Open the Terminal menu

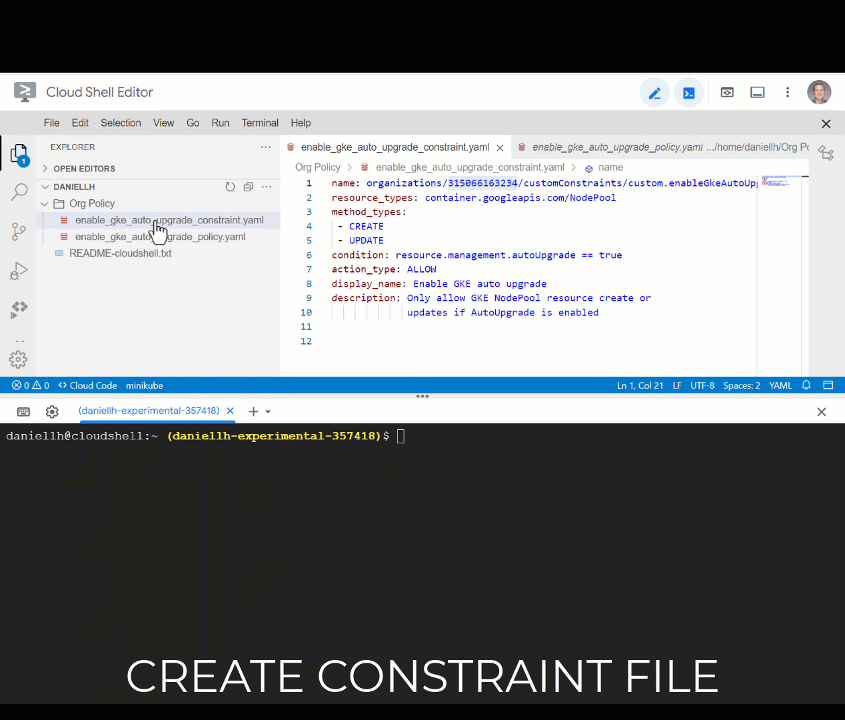coord(259,122)
